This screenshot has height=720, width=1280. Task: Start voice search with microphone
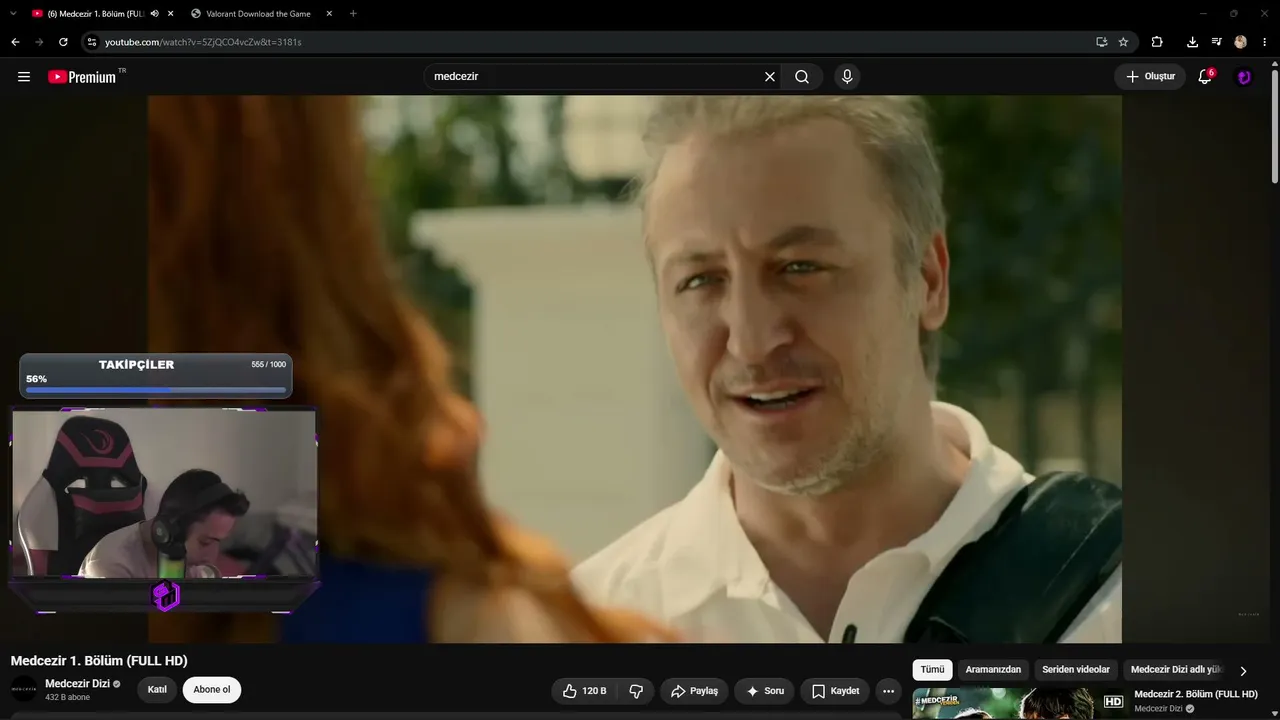pos(847,77)
